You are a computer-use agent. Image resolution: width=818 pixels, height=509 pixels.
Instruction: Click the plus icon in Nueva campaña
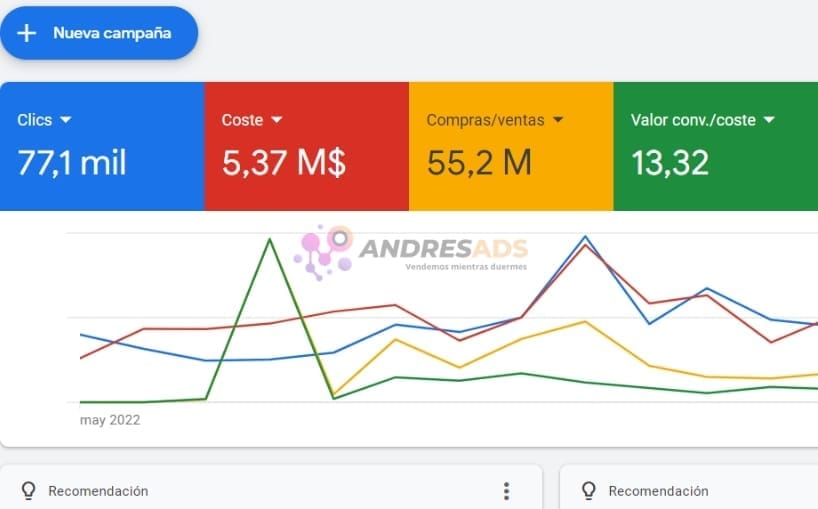click(27, 33)
